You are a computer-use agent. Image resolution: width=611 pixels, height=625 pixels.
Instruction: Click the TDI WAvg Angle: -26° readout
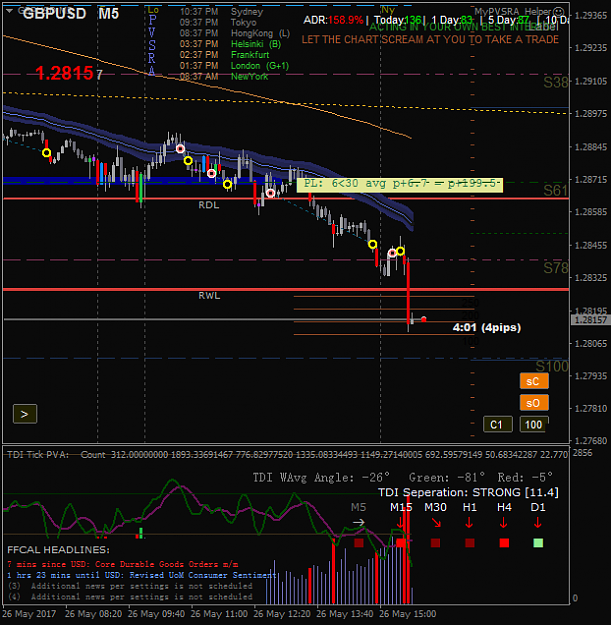coord(321,477)
